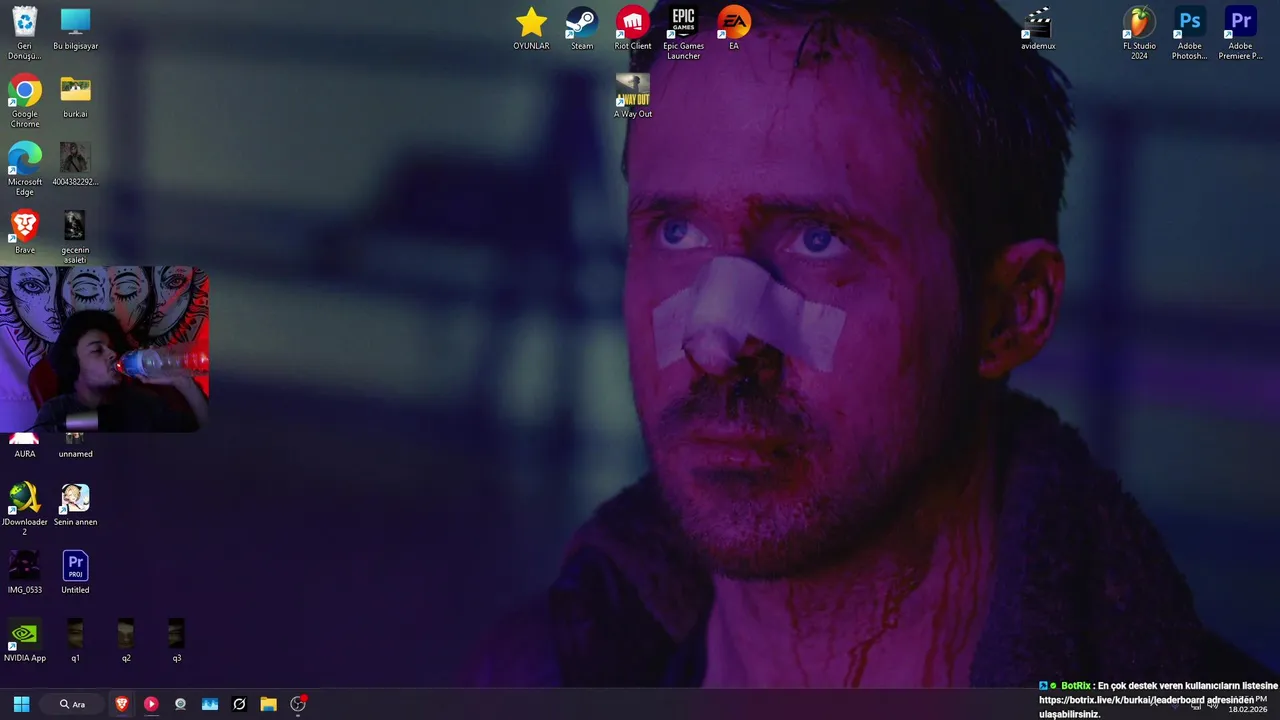This screenshot has width=1280, height=720.
Task: Open the OYUNLAR star folder
Action: click(531, 29)
